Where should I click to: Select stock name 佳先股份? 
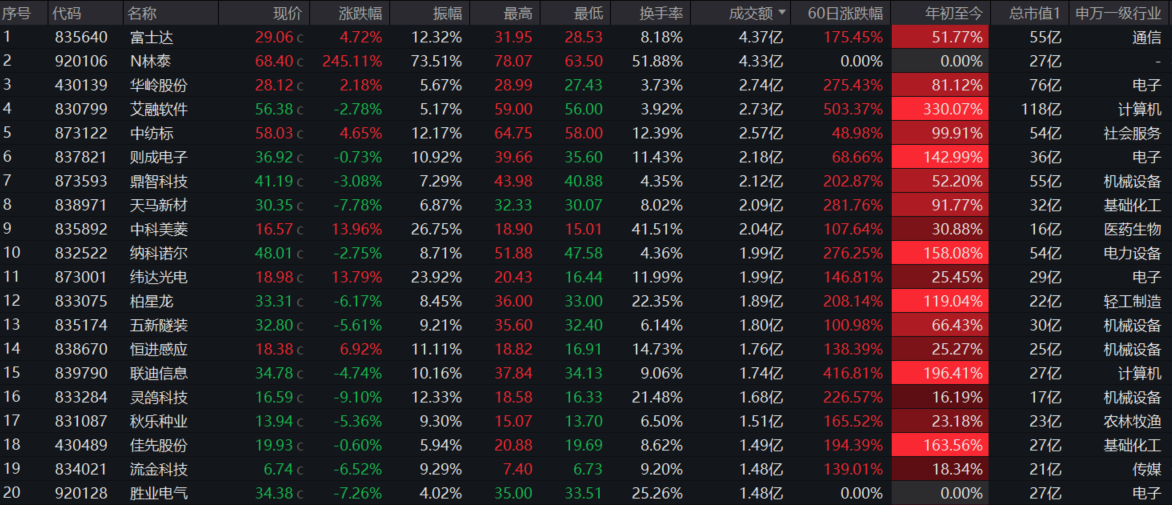point(158,445)
